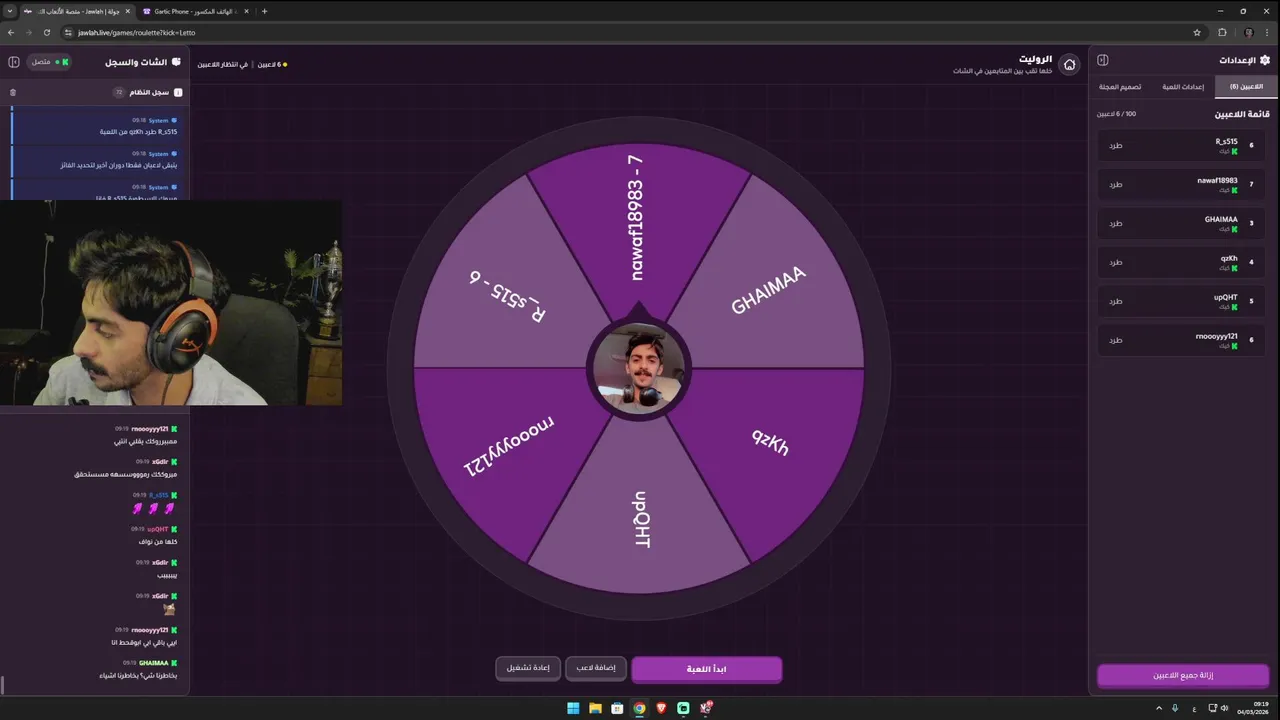This screenshot has width=1280, height=720.
Task: Start the game with ابدأ اللعبة
Action: tap(706, 669)
